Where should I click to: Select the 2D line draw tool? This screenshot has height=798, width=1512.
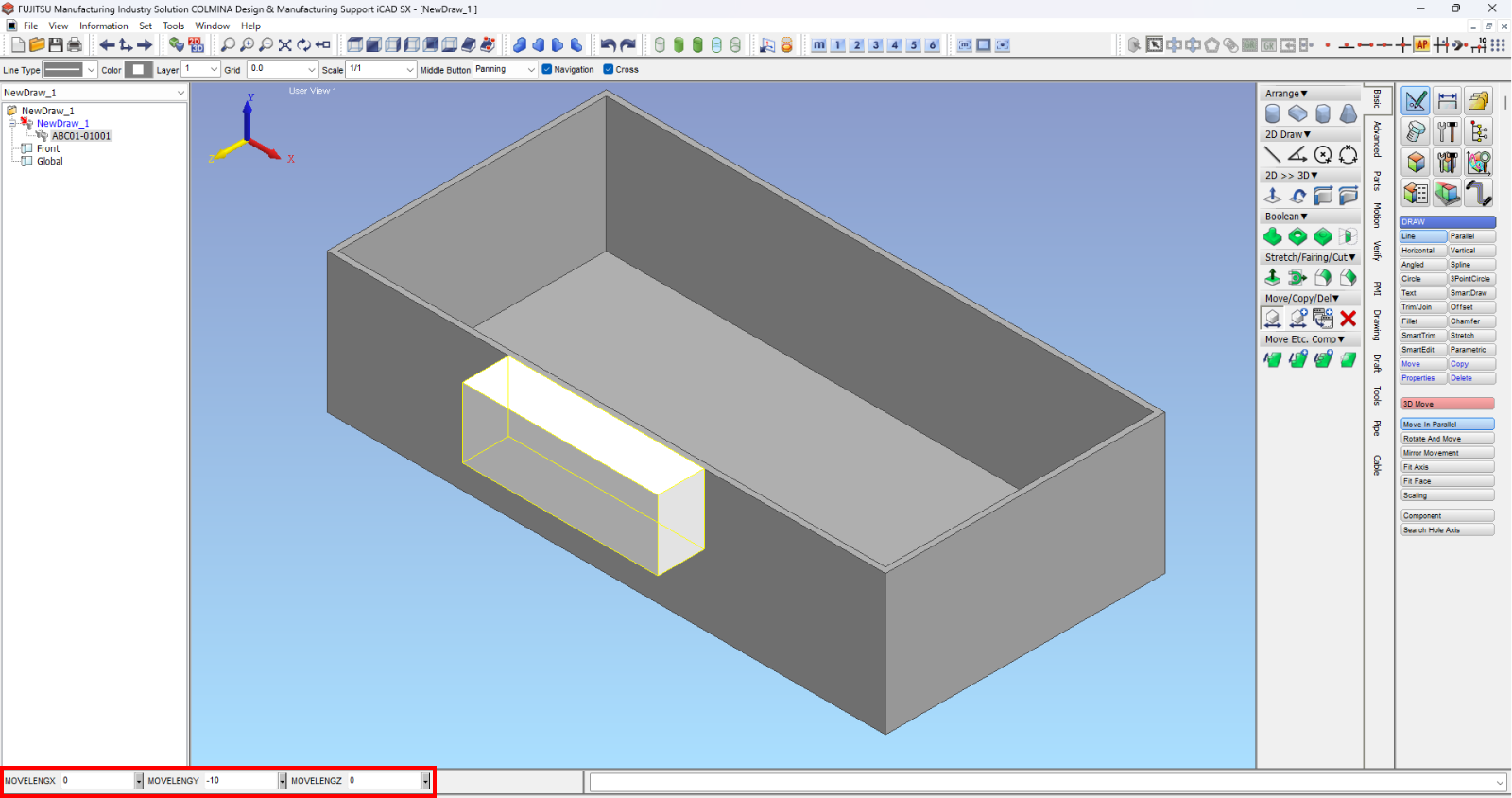(1273, 155)
